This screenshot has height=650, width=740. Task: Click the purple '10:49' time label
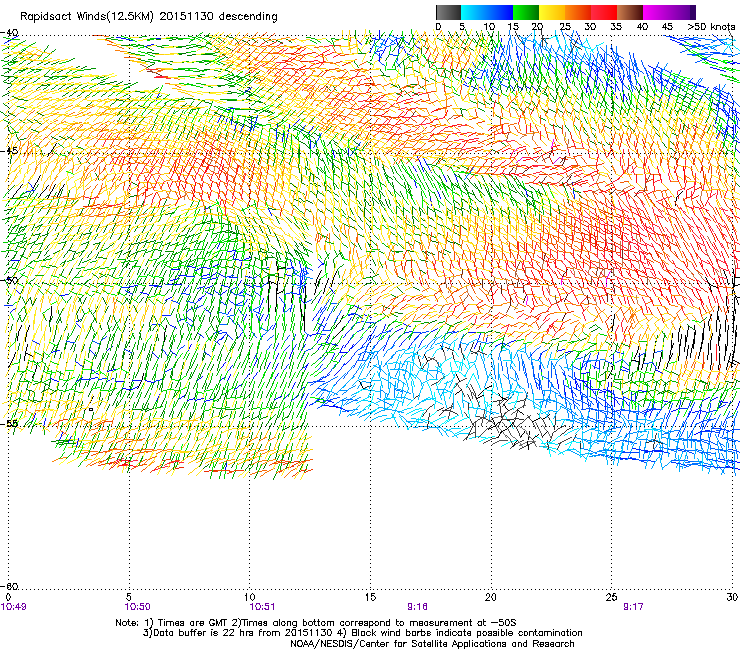pyautogui.click(x=14, y=607)
